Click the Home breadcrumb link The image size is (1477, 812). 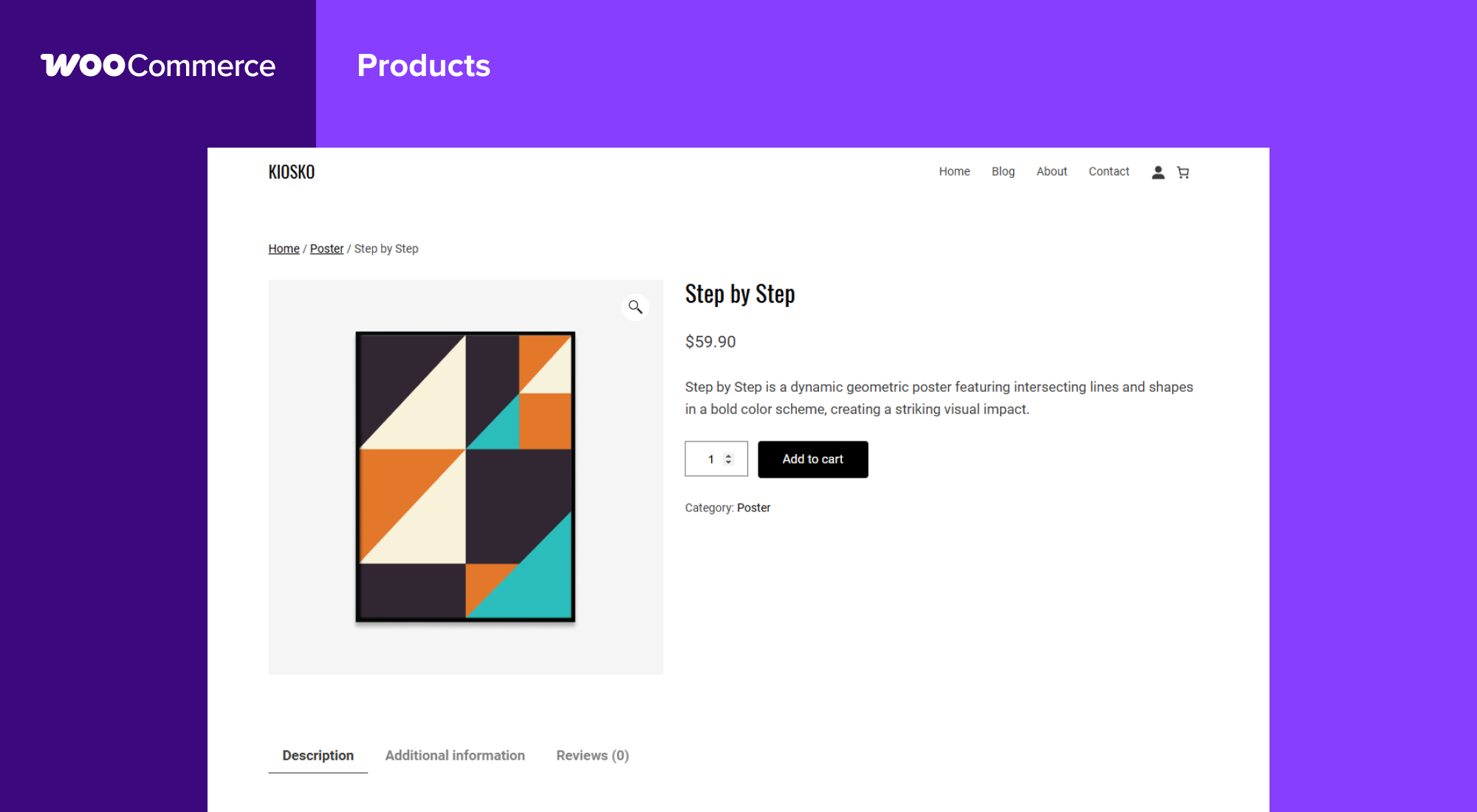click(284, 249)
